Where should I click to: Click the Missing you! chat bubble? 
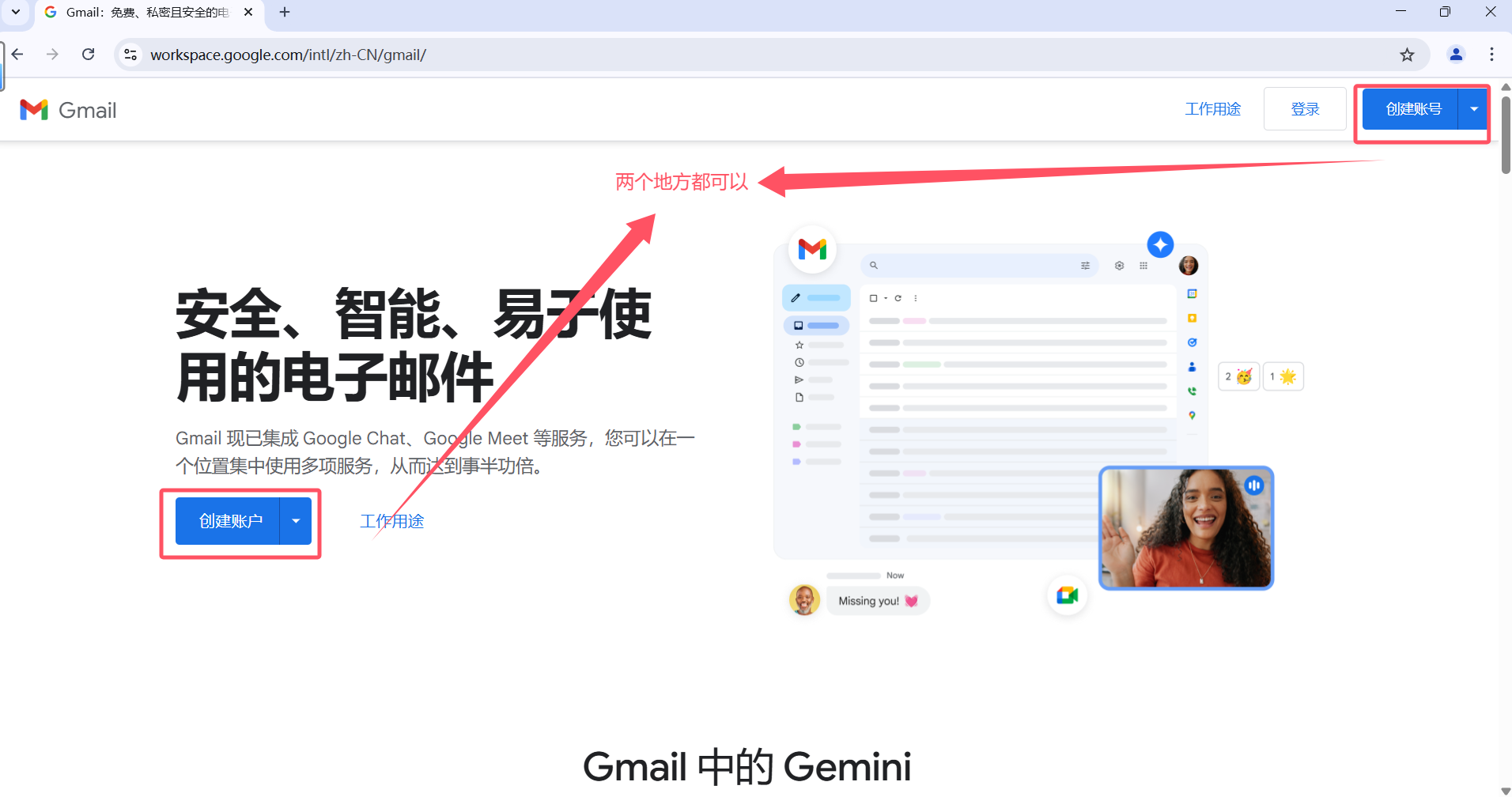click(x=878, y=601)
